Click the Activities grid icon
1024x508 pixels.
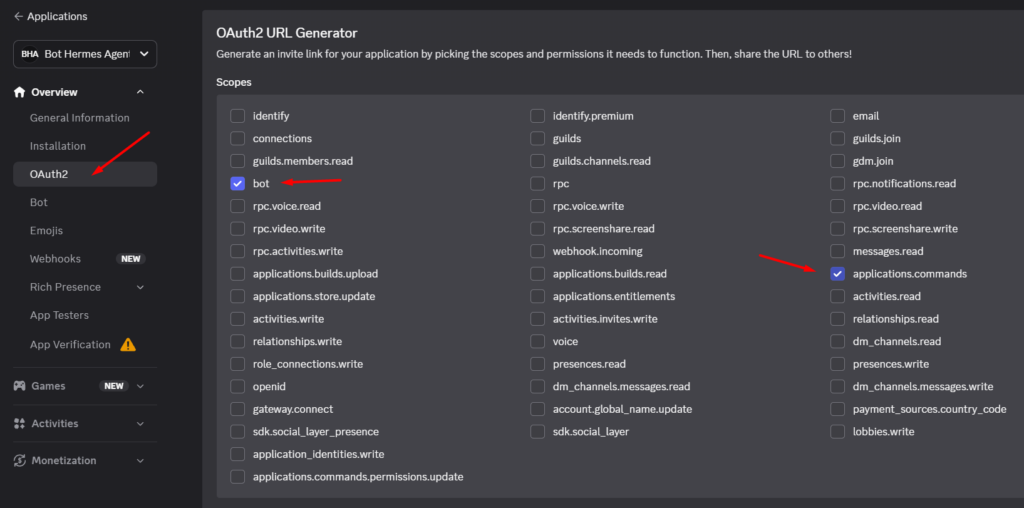point(20,424)
